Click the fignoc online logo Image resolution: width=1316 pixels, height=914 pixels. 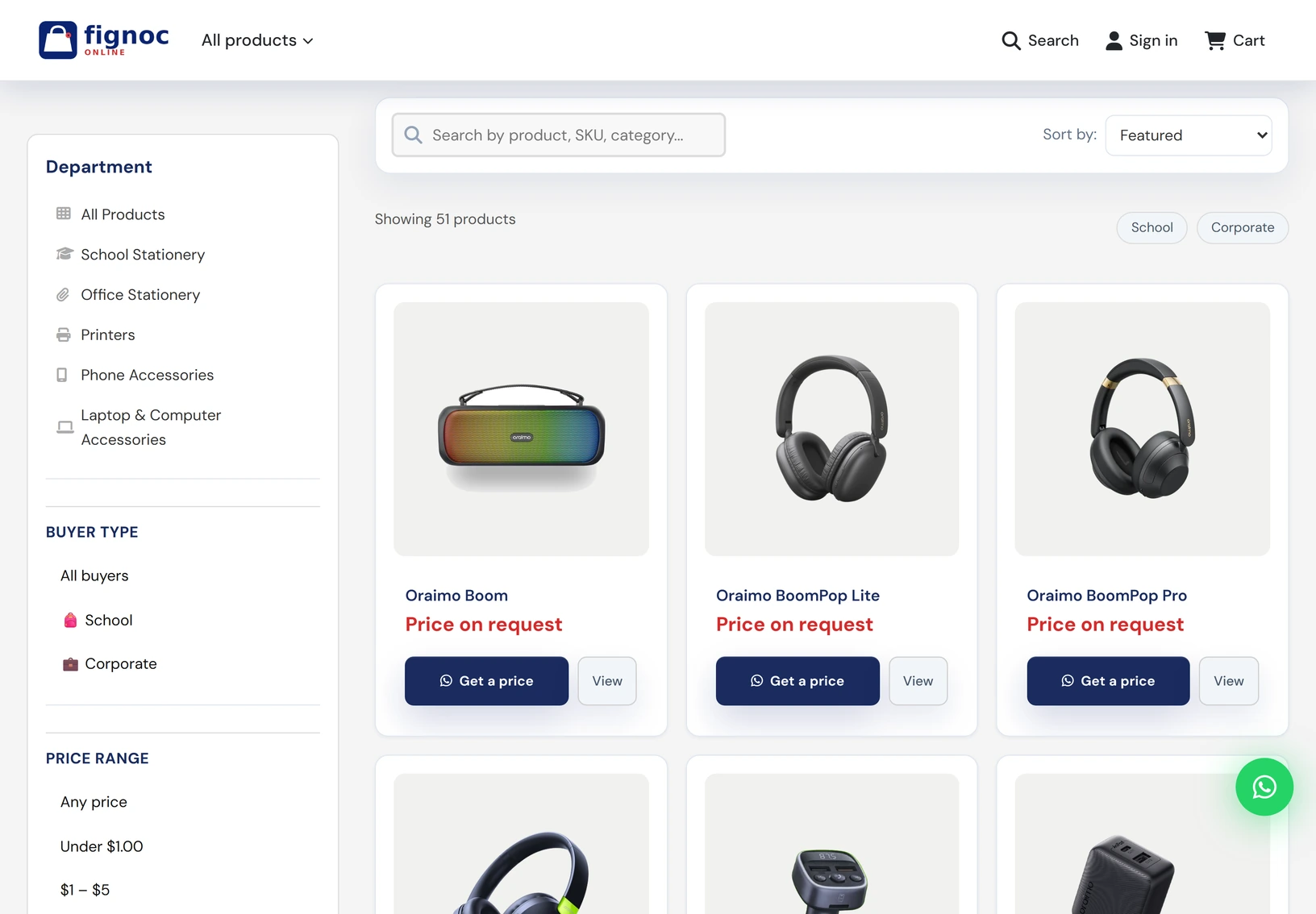tap(104, 39)
